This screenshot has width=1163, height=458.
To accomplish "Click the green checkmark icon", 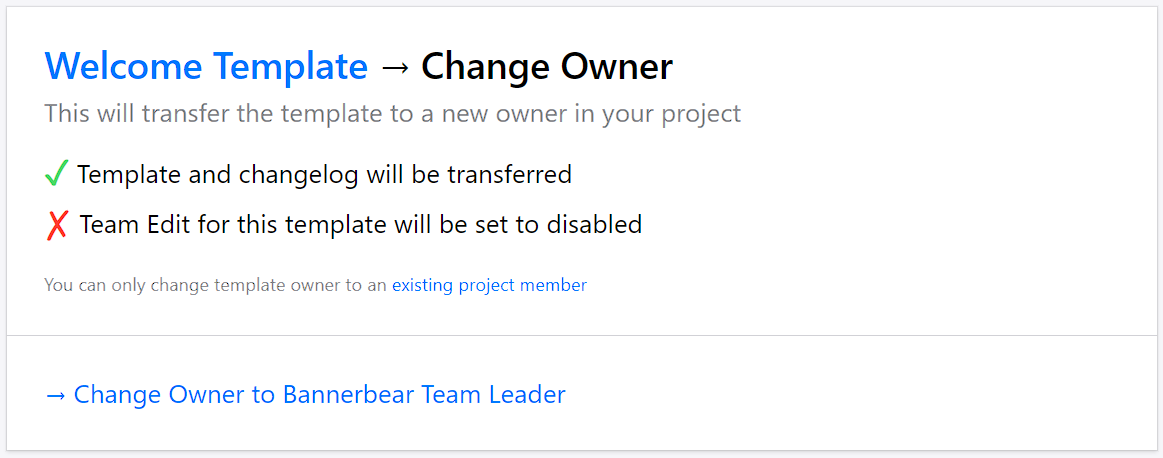I will point(56,175).
